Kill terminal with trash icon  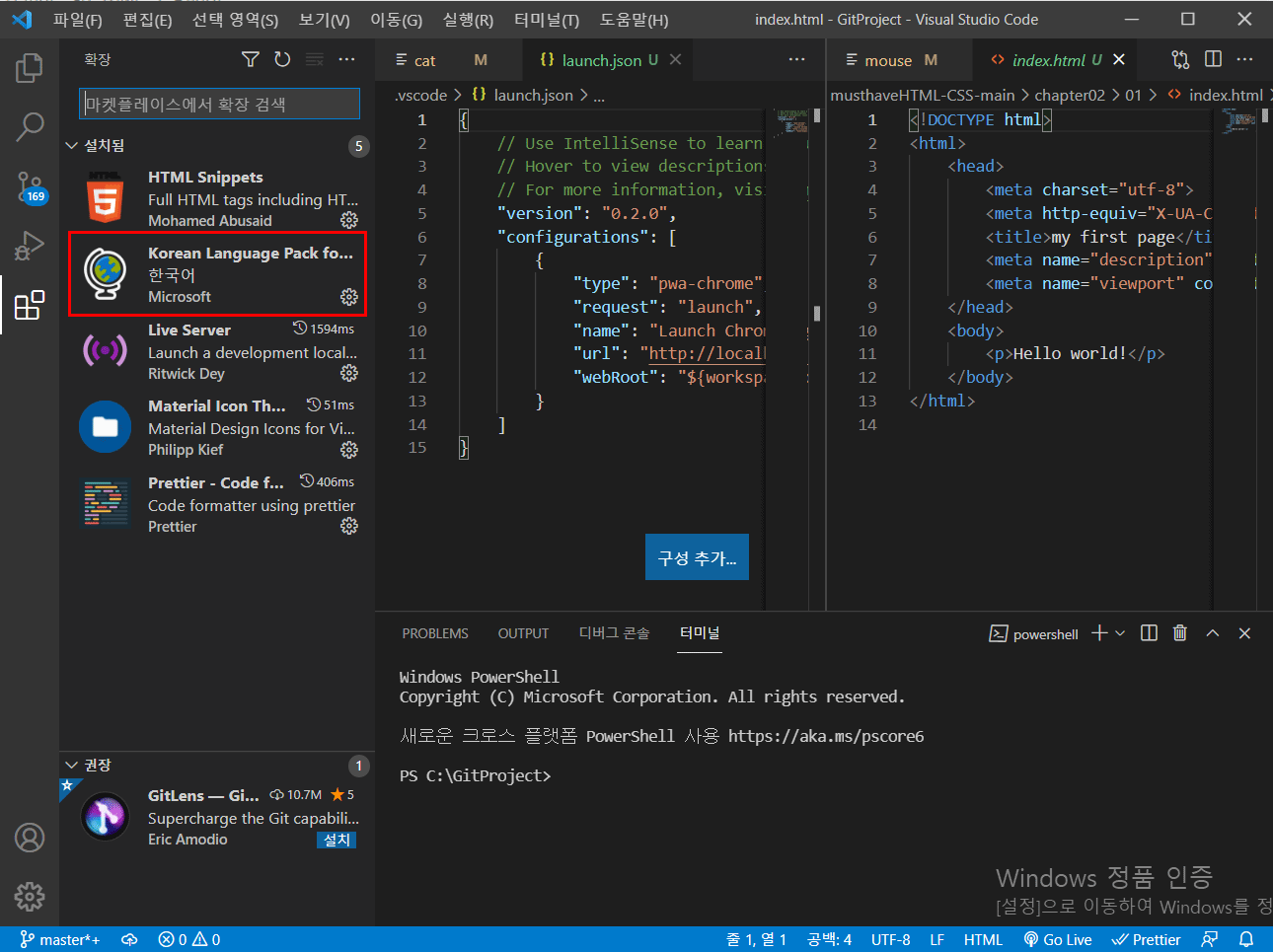click(1179, 633)
